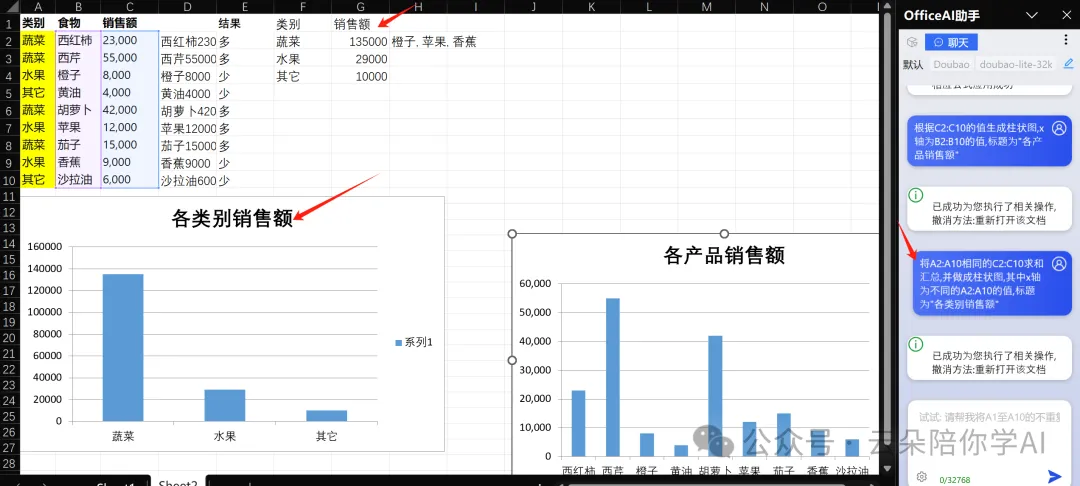Select row 11 header
The width and height of the screenshot is (1080, 486).
click(10, 197)
